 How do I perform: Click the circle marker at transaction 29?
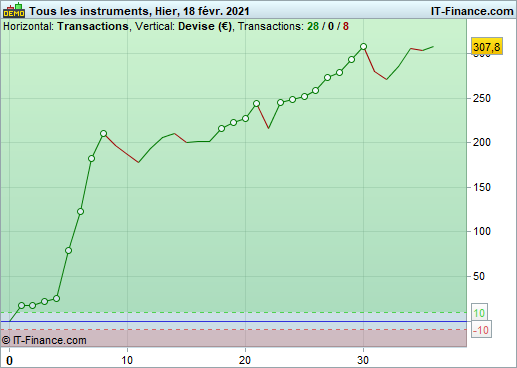(351, 59)
